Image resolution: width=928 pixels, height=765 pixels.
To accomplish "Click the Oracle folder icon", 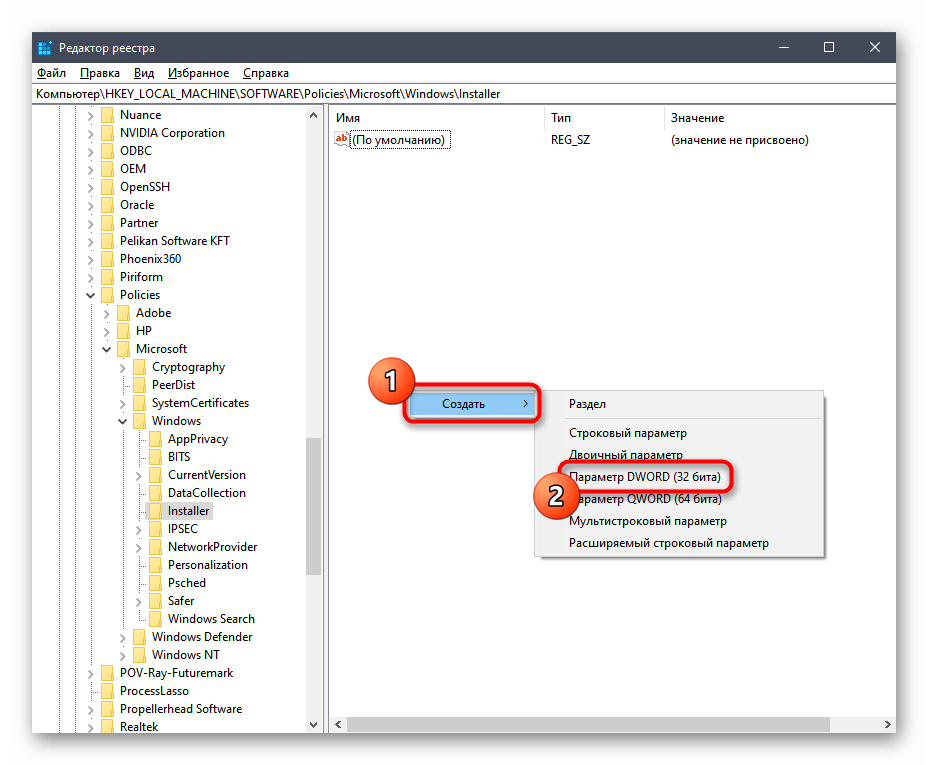I will point(108,205).
